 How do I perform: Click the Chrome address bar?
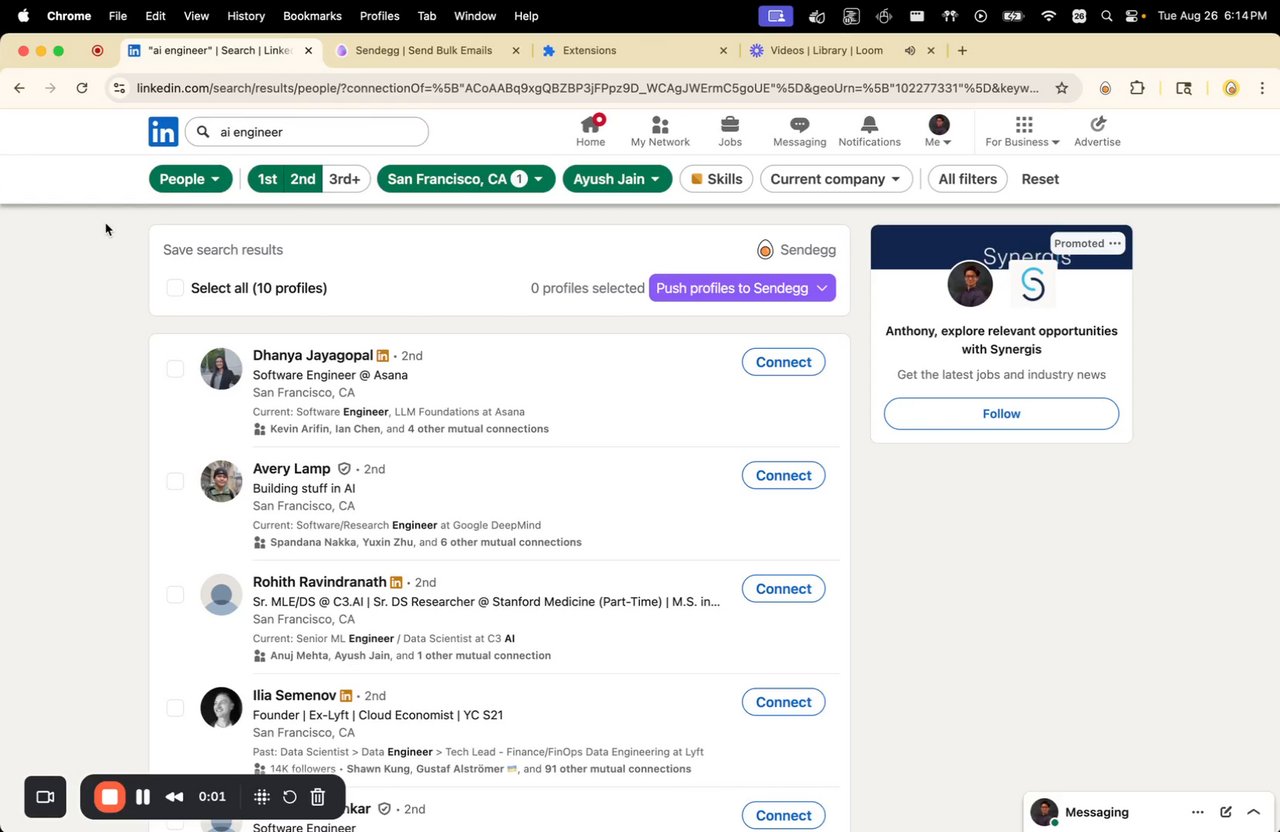(x=587, y=88)
